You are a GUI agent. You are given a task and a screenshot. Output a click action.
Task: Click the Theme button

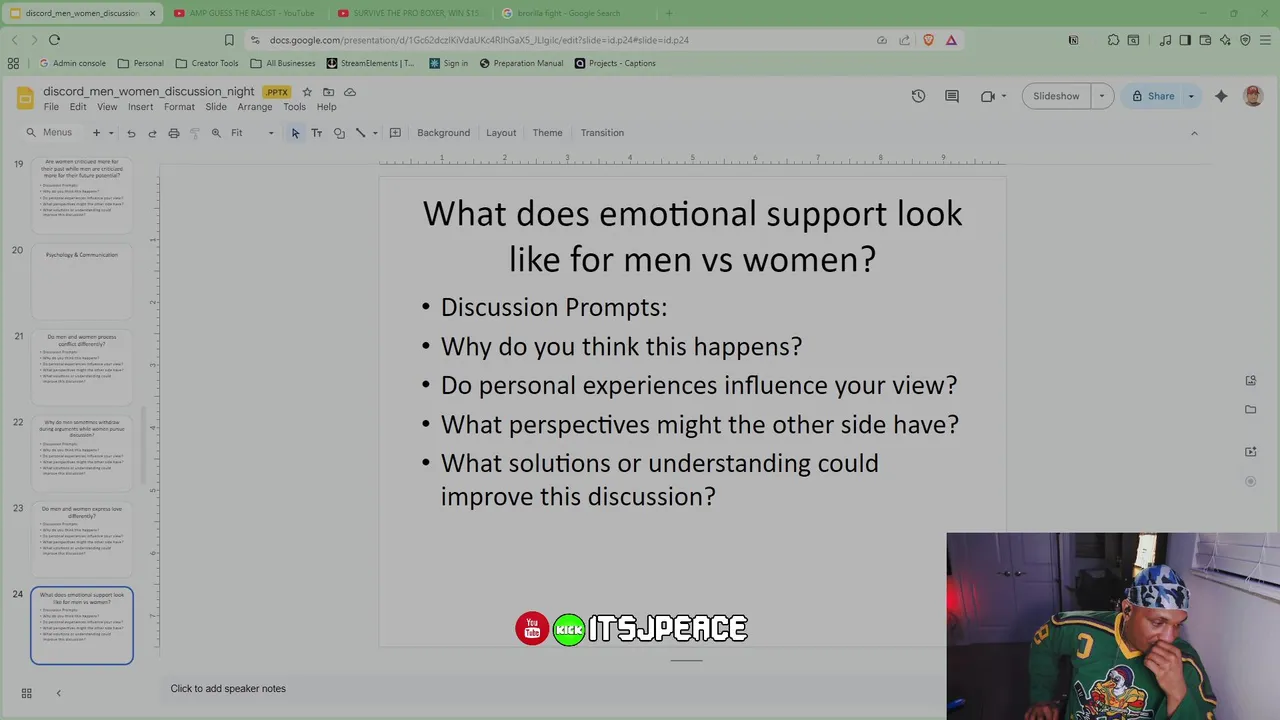coord(547,133)
